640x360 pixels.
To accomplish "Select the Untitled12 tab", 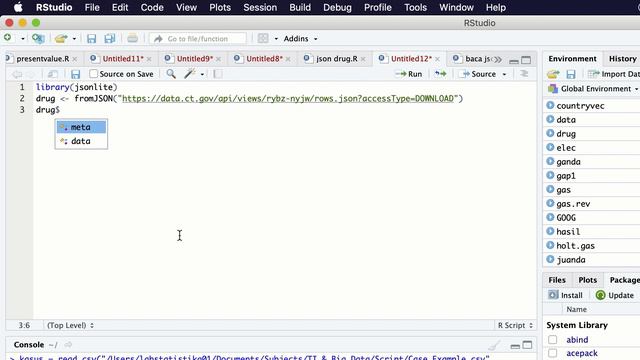I will [411, 59].
